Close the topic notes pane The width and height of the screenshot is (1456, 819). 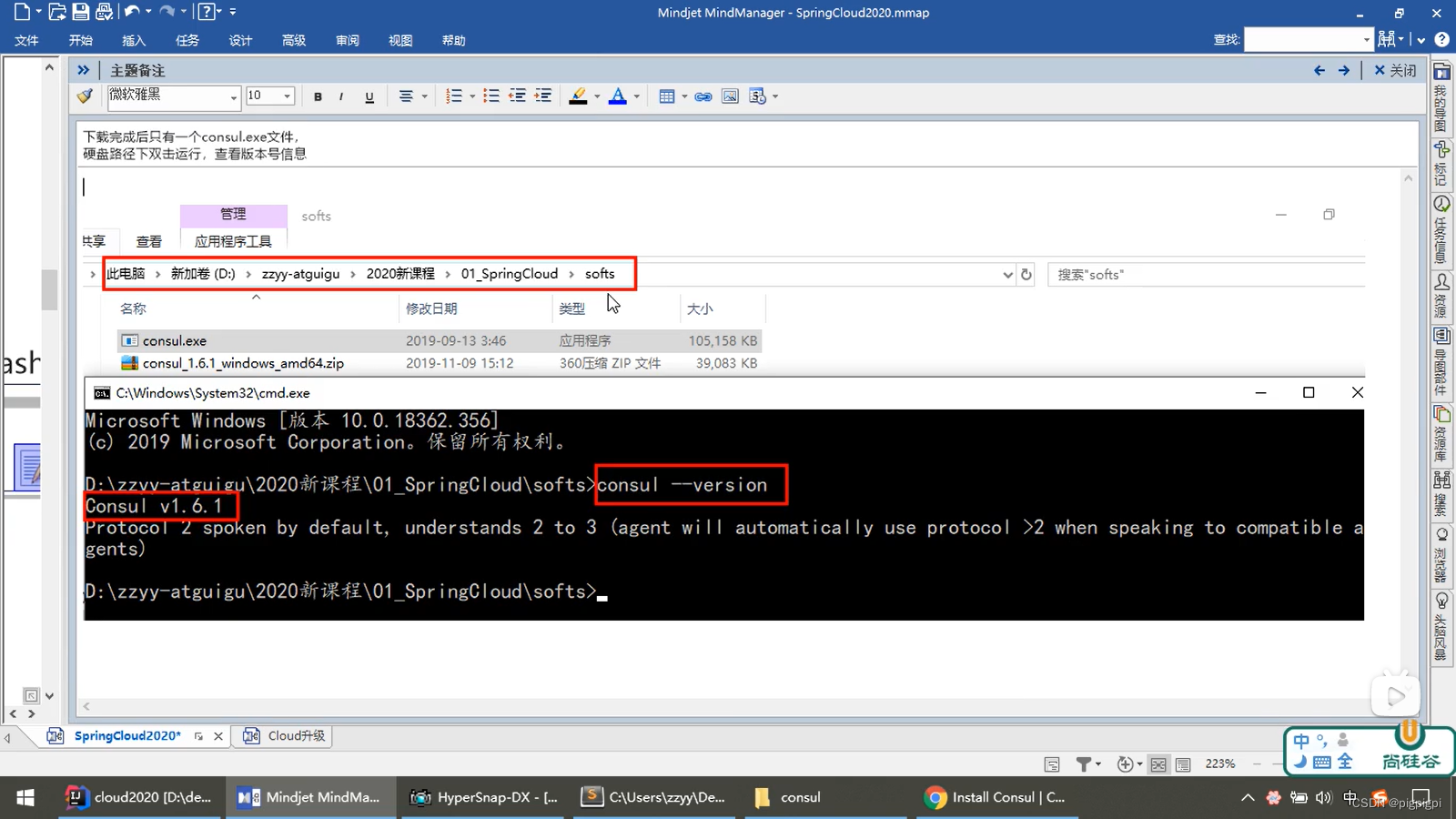point(1395,70)
